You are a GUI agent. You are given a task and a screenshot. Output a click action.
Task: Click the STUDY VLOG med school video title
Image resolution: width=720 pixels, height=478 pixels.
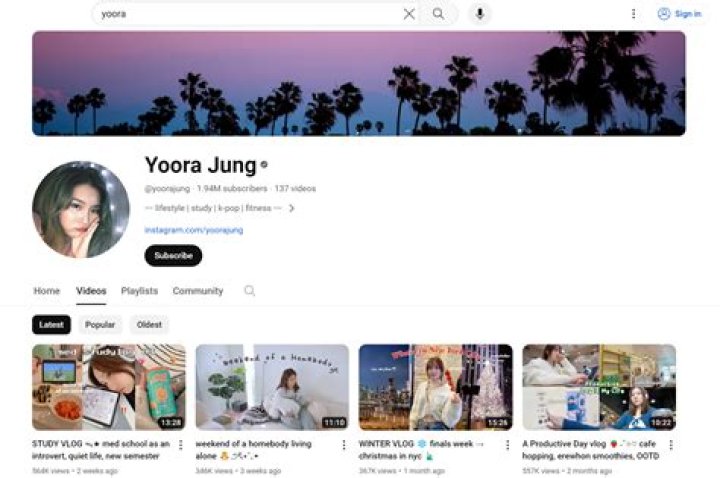click(101, 450)
